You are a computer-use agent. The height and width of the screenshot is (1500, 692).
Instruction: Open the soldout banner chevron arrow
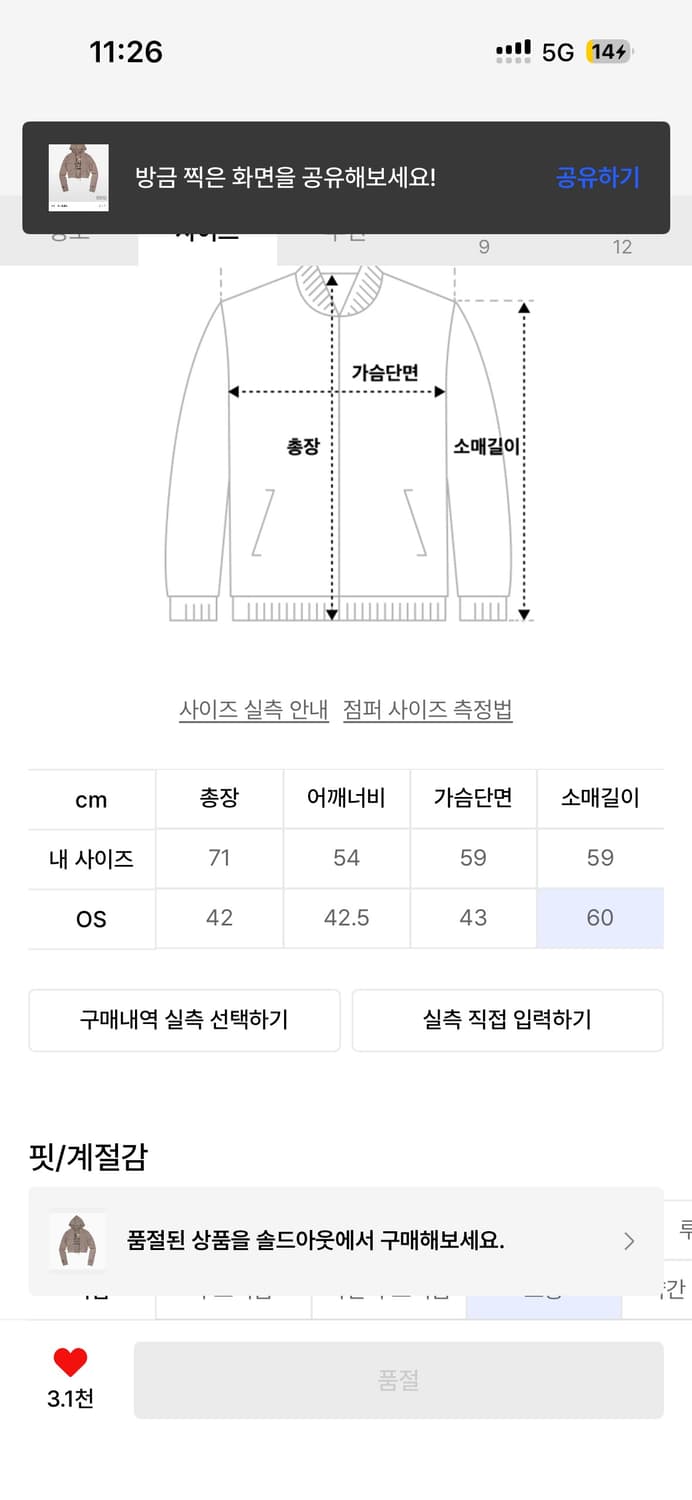click(x=629, y=1241)
